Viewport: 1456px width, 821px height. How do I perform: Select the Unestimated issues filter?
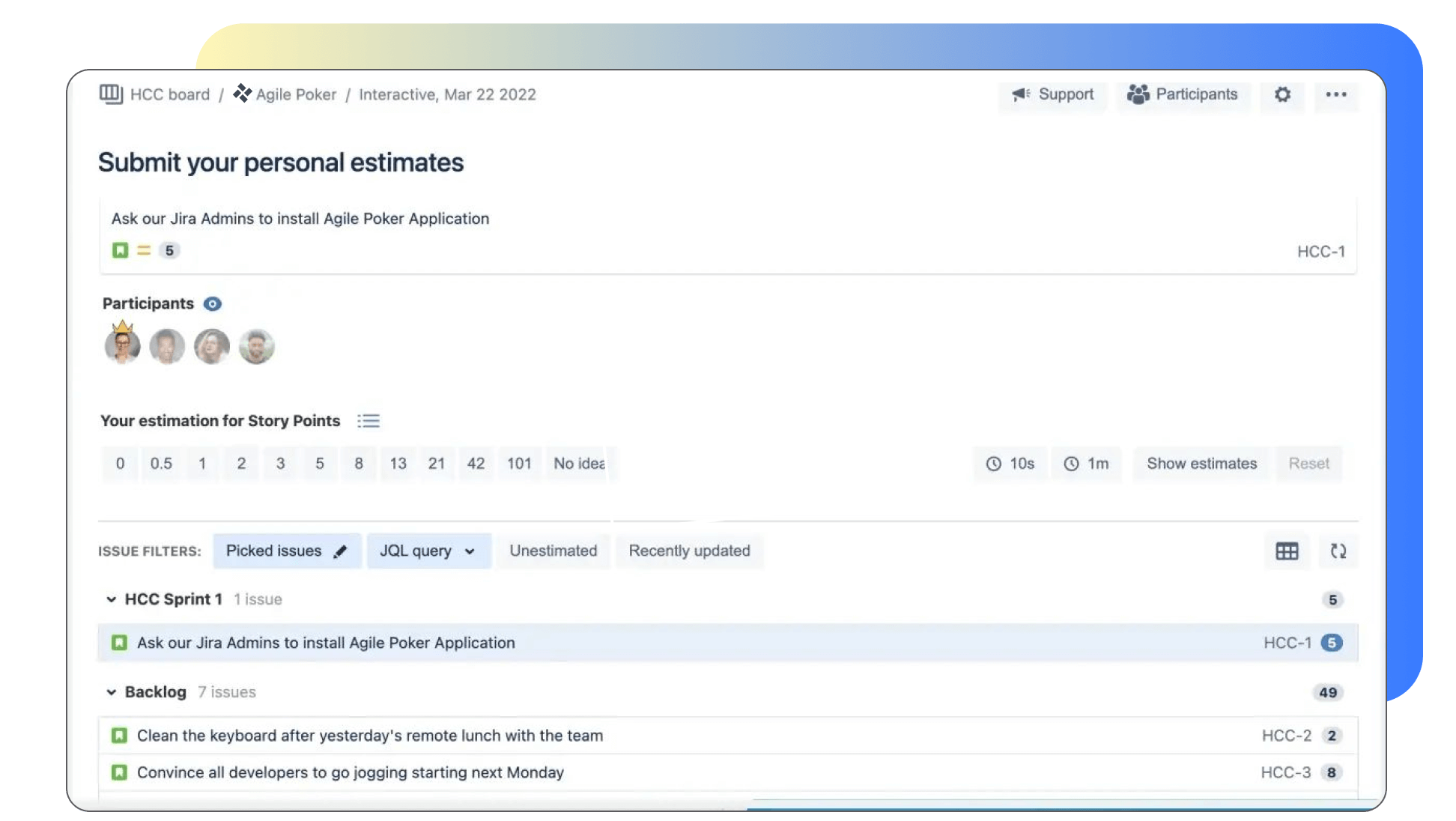553,550
